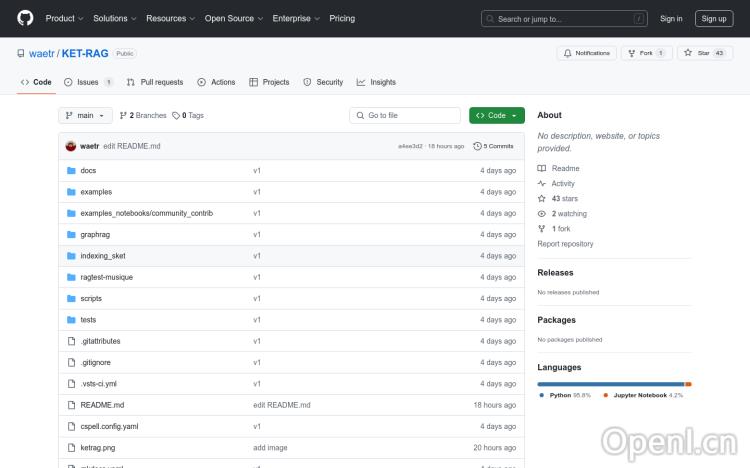This screenshot has height=468, width=750.
Task: Fork the KET-RAG repository
Action: [640, 53]
